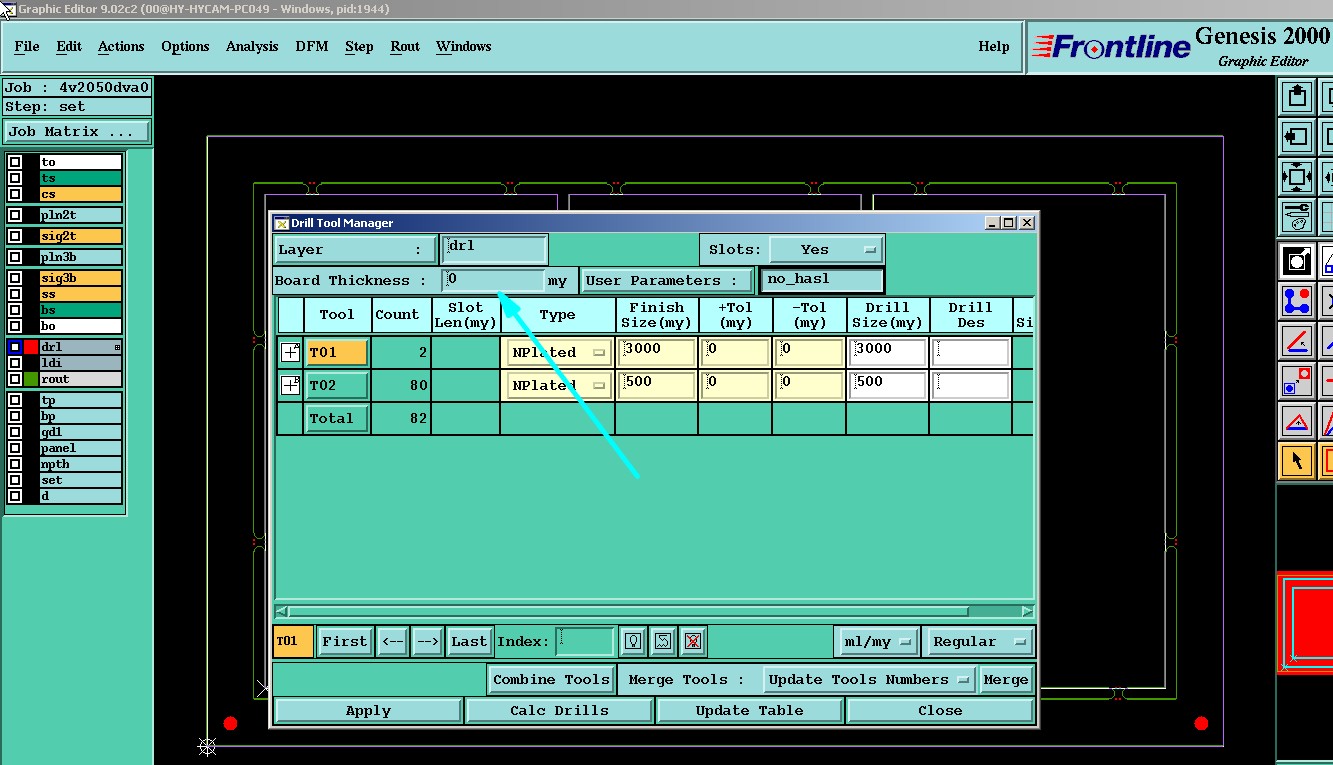Click the Calc Drills button
Image resolution: width=1333 pixels, height=765 pixels.
pyautogui.click(x=559, y=710)
